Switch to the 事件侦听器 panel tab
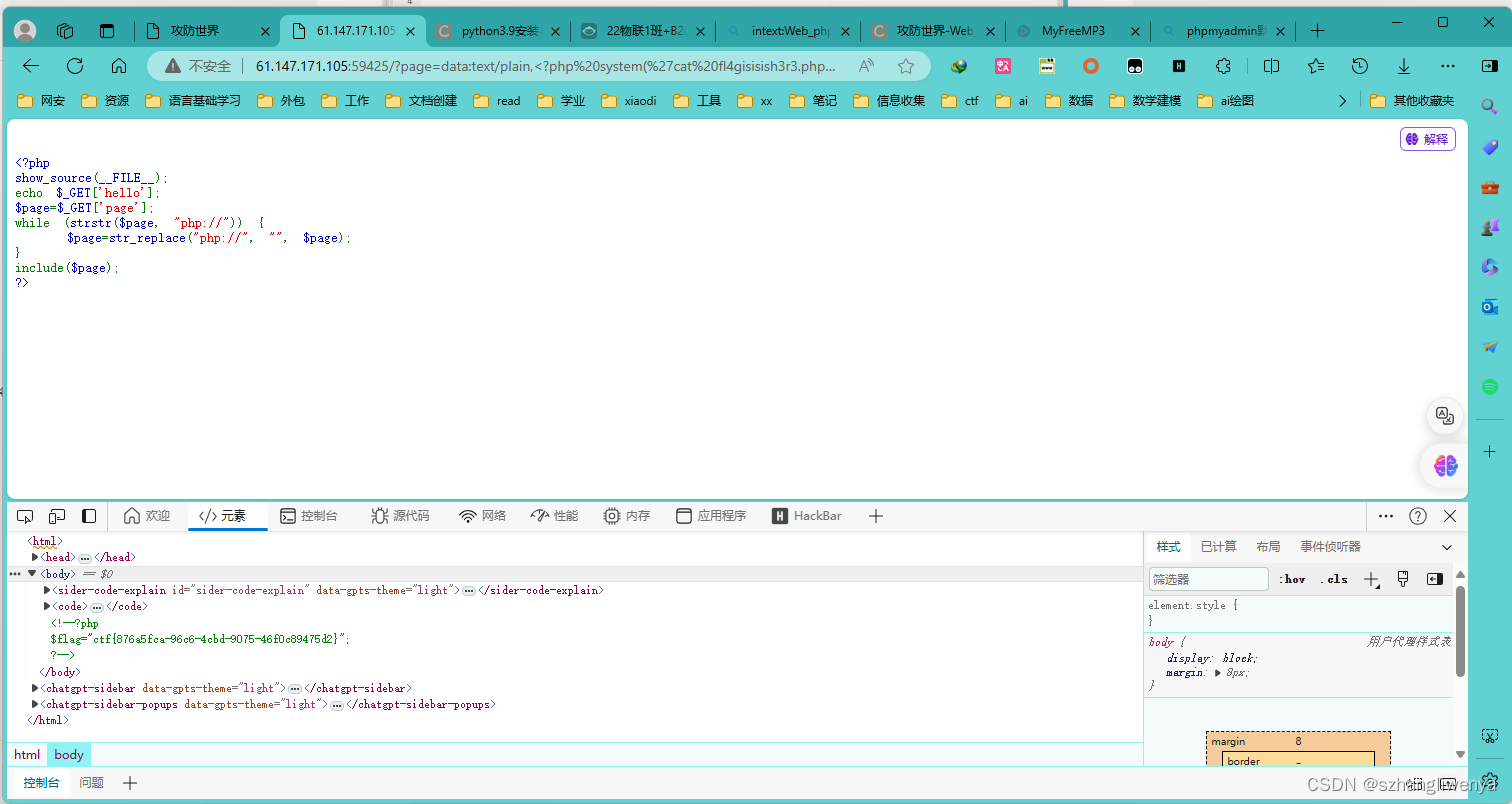This screenshot has height=804, width=1512. tap(1329, 546)
